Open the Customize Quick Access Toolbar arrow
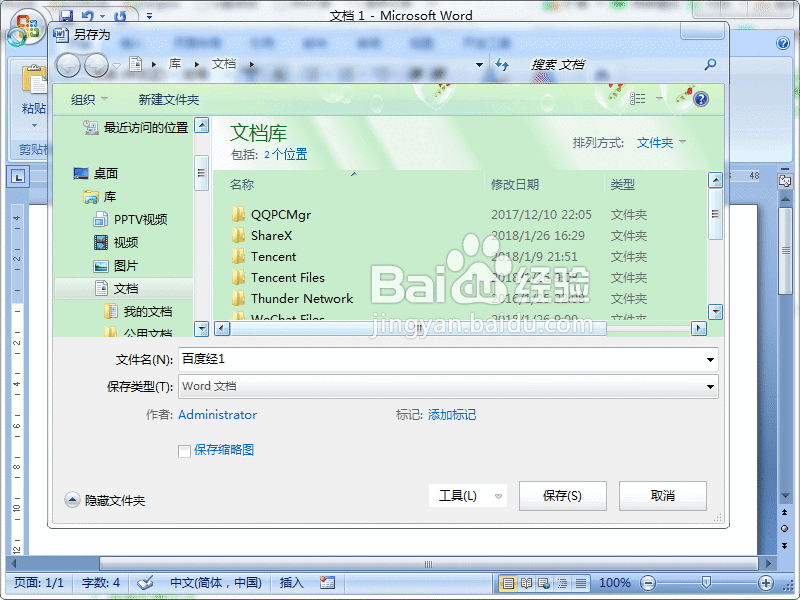800x600 pixels. pyautogui.click(x=149, y=16)
